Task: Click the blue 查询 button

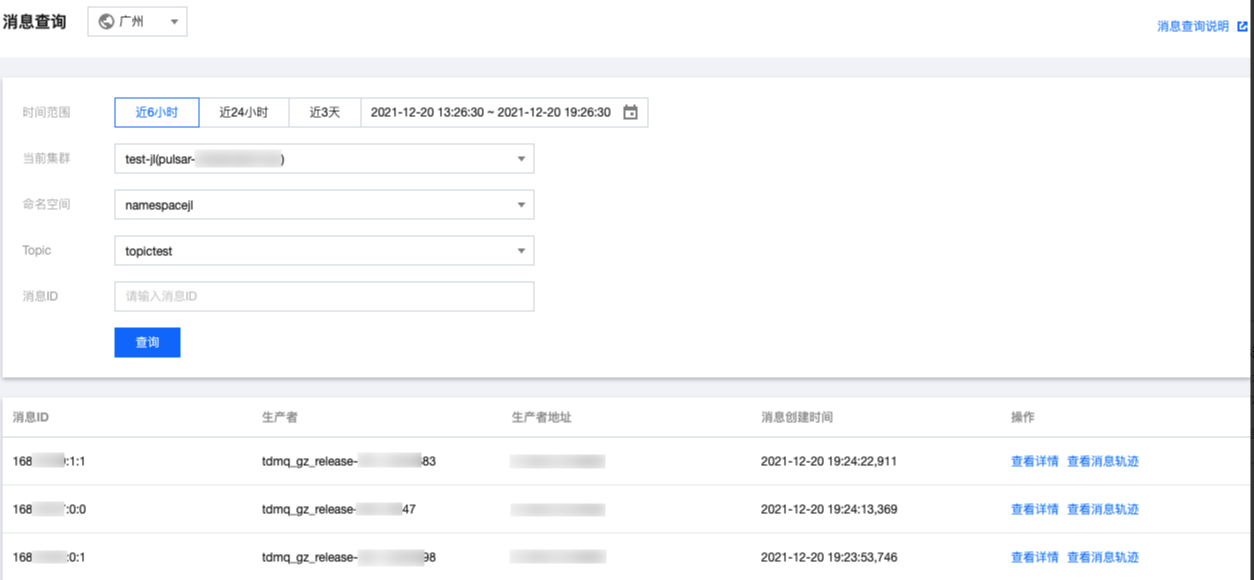Action: [147, 342]
